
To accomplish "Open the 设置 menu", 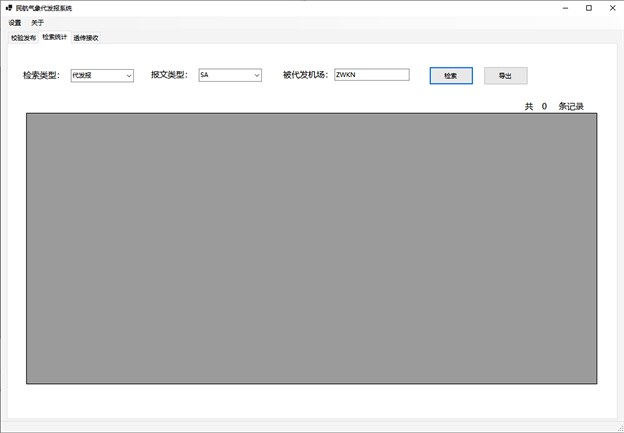I will [14, 22].
